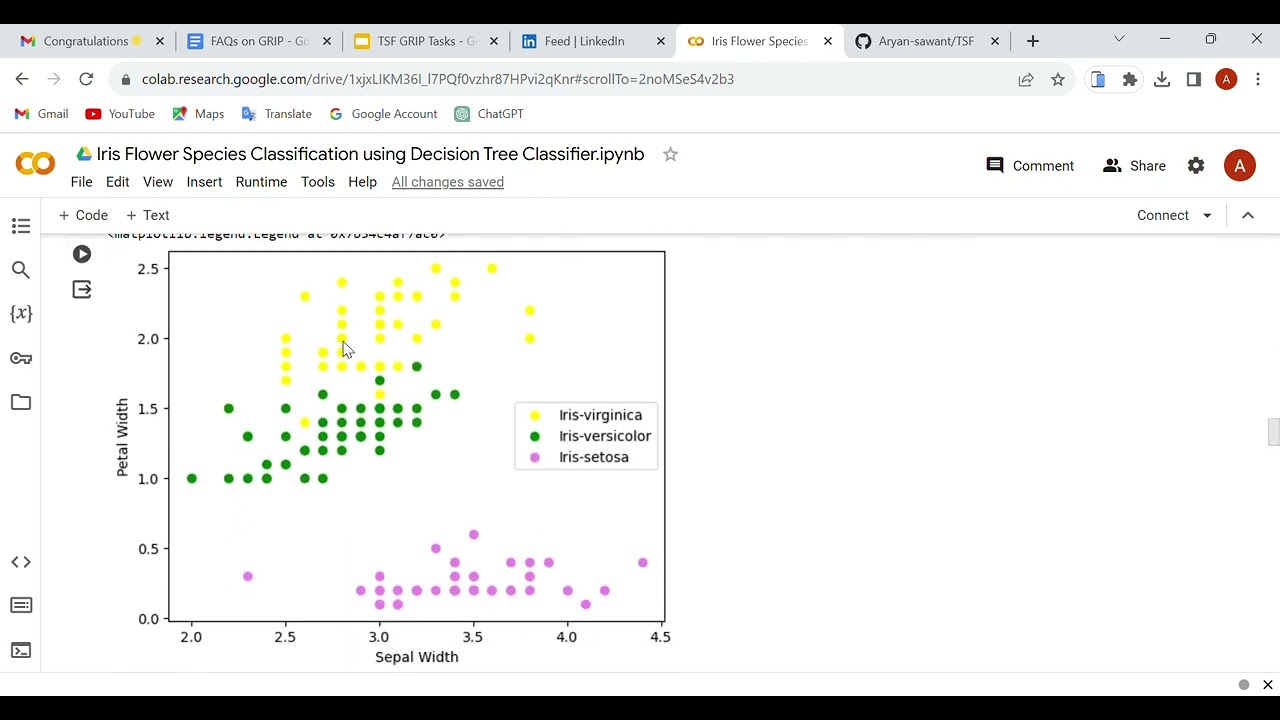The image size is (1280, 720).
Task: Open the Runtime menu
Action: click(x=261, y=182)
